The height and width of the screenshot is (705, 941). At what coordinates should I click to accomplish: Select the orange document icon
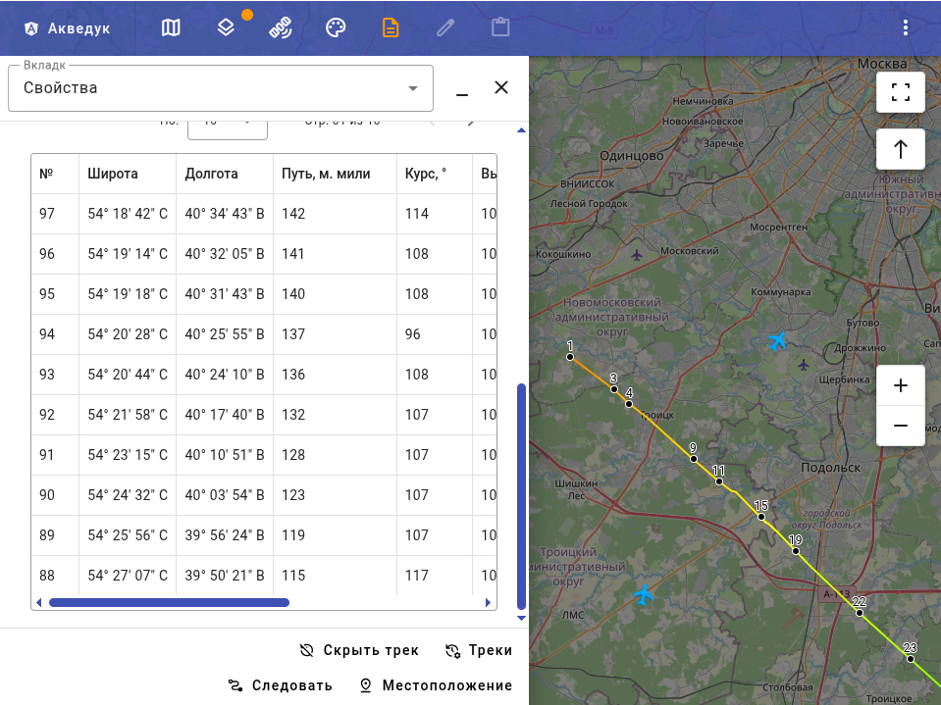(391, 28)
